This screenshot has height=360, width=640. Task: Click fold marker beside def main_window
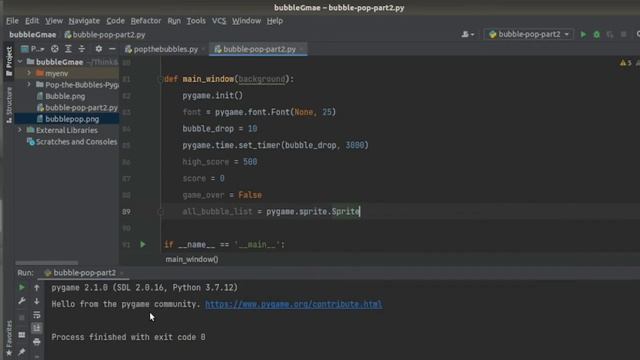pos(160,79)
